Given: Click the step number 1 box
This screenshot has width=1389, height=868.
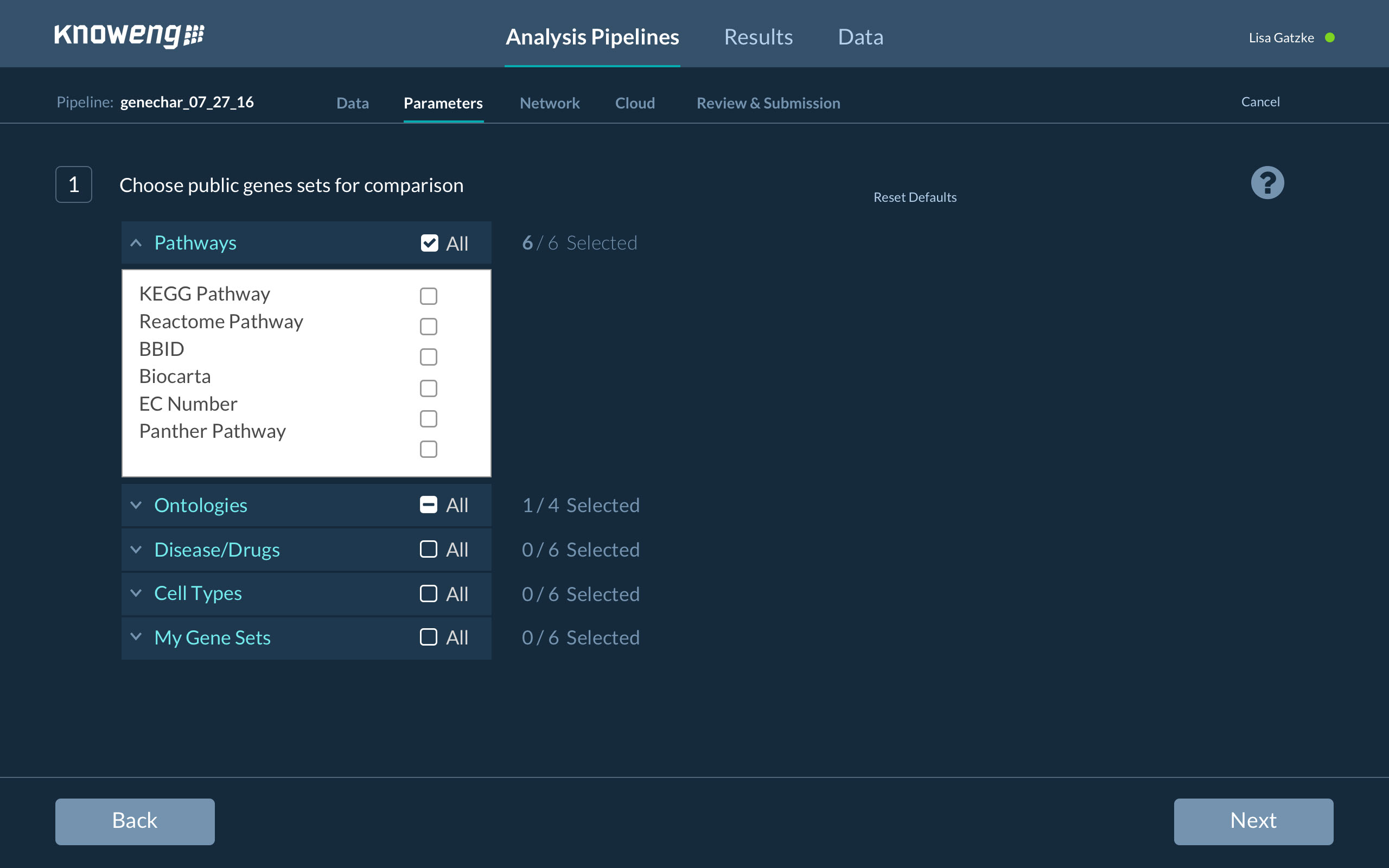Looking at the screenshot, I should pos(73,184).
